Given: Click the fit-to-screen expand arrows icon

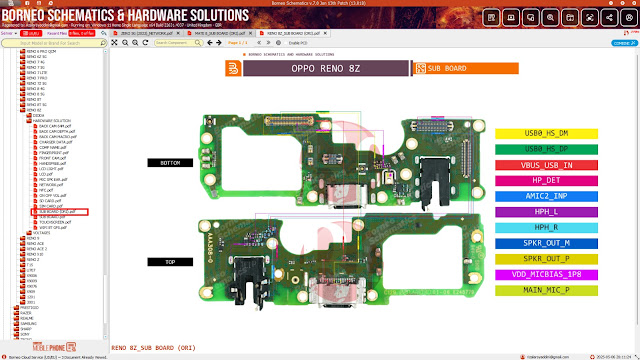Looking at the screenshot, I should click(x=115, y=43).
